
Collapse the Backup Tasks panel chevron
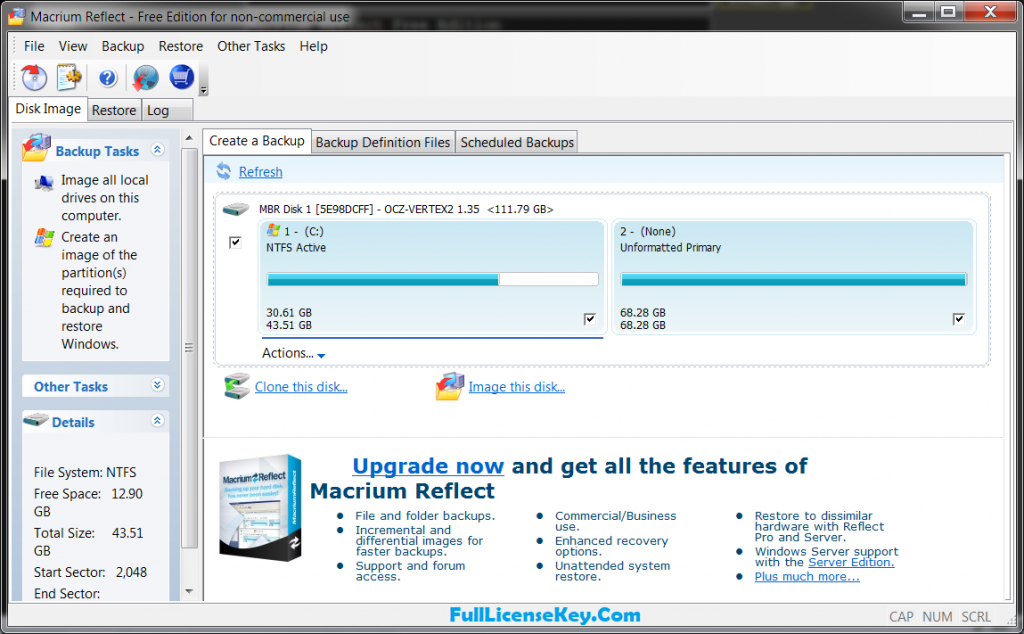point(157,150)
